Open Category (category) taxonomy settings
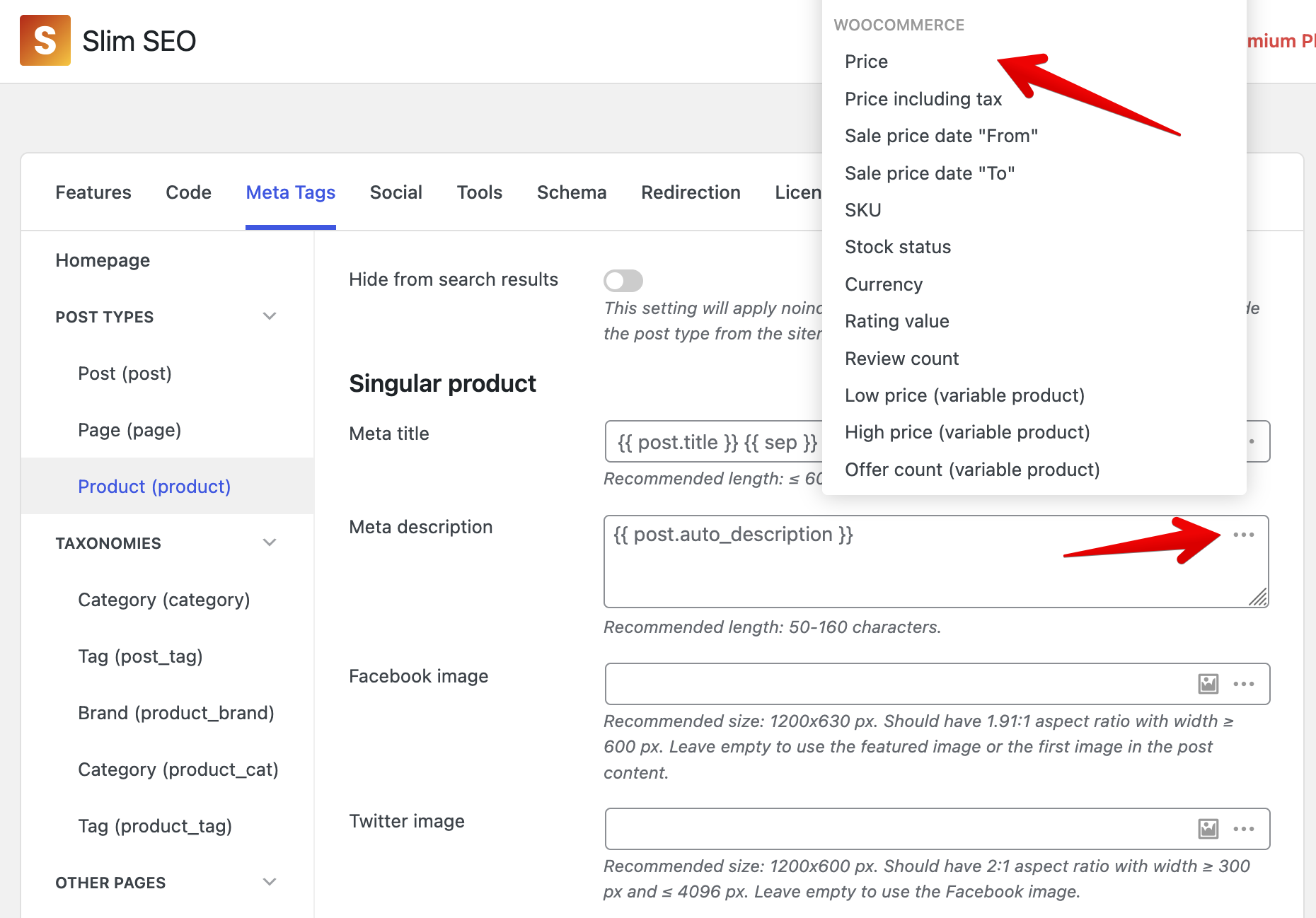Viewport: 1316px width, 918px height. (x=163, y=600)
